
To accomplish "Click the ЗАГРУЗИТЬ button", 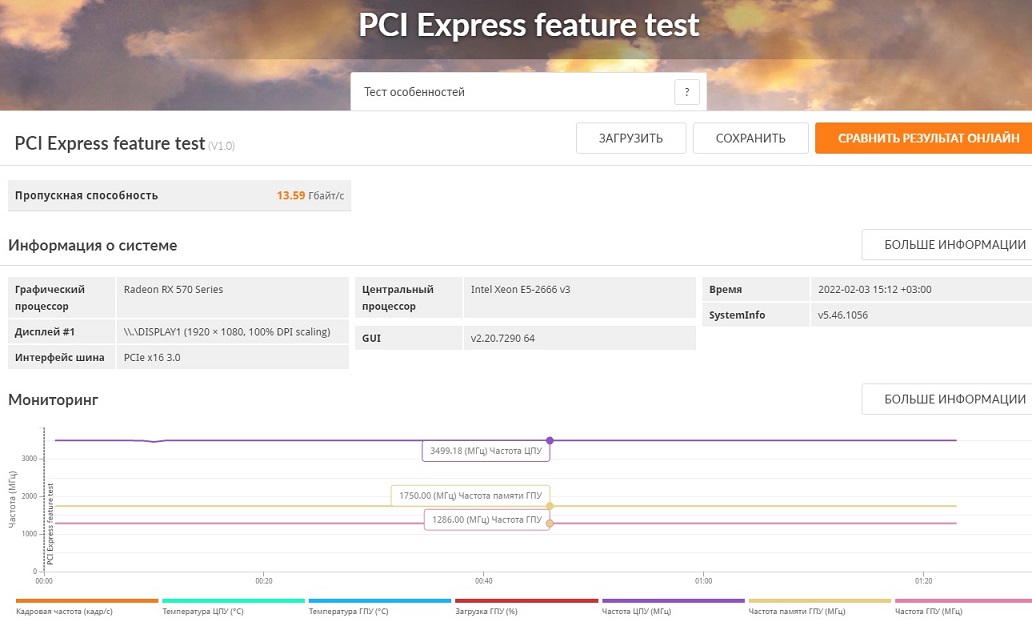I will point(631,138).
